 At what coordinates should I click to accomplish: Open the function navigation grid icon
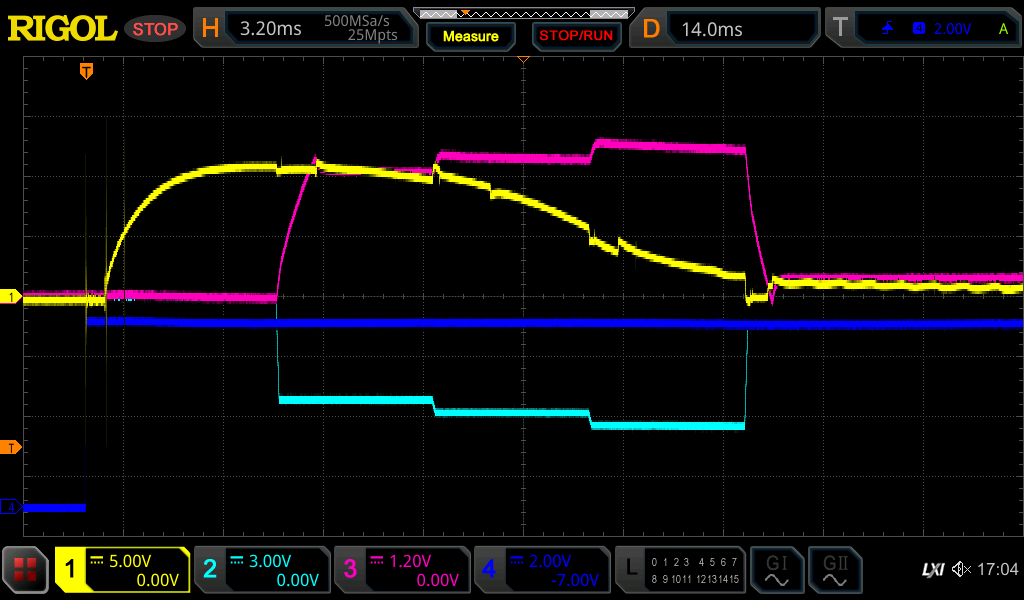(x=26, y=570)
